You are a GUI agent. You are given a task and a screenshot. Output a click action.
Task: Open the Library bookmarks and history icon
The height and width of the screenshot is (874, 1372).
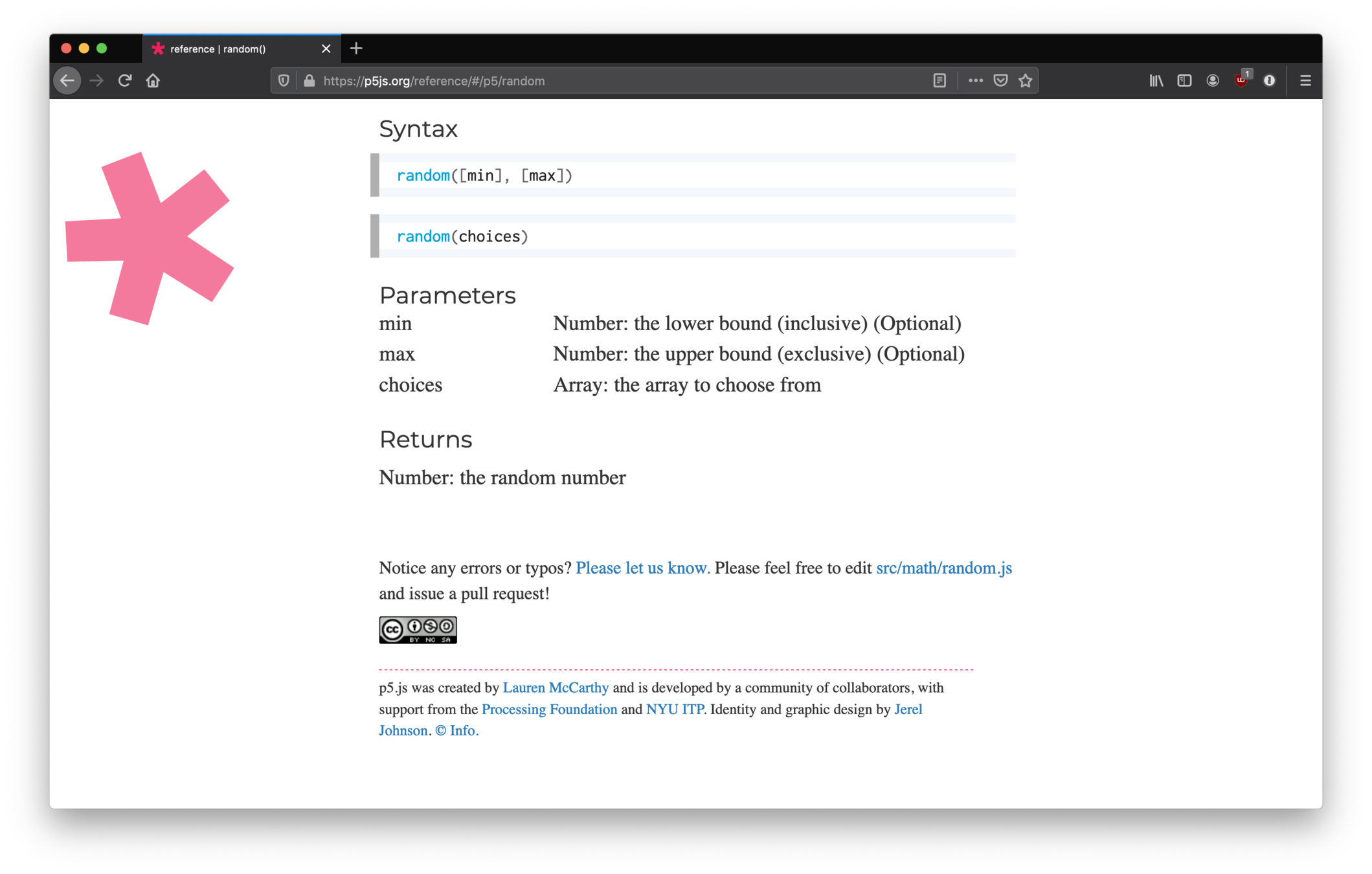[1156, 81]
